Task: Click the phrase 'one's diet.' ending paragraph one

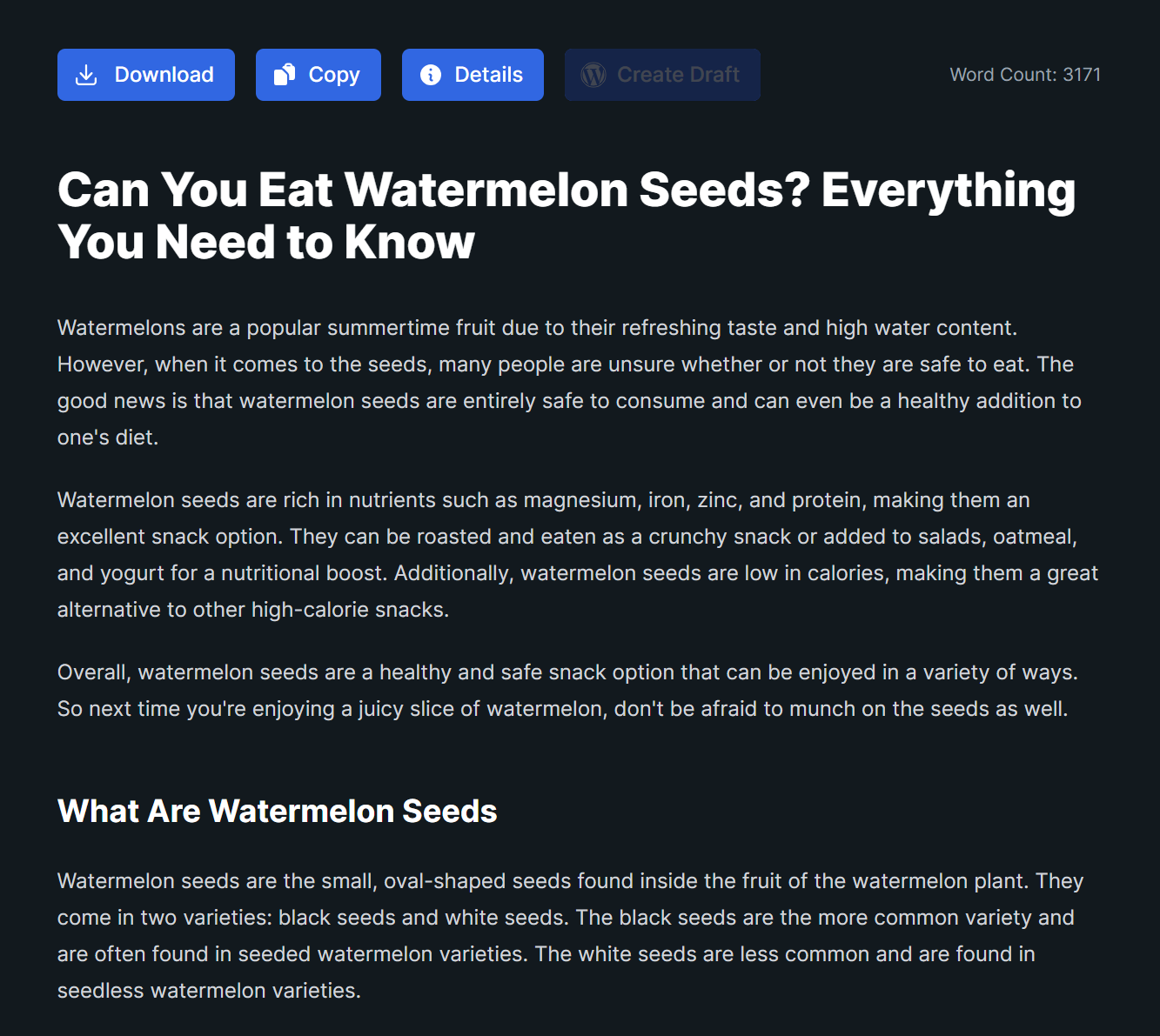Action: click(x=108, y=438)
